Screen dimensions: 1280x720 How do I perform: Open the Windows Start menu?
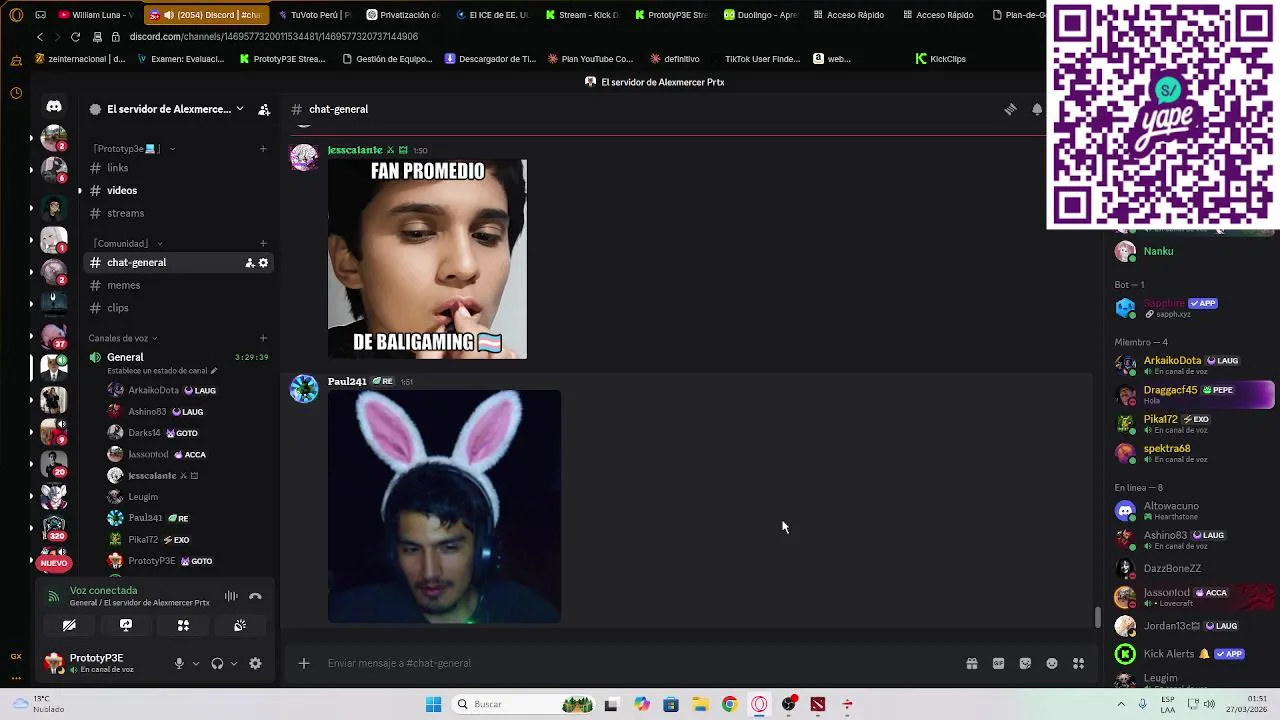point(433,704)
